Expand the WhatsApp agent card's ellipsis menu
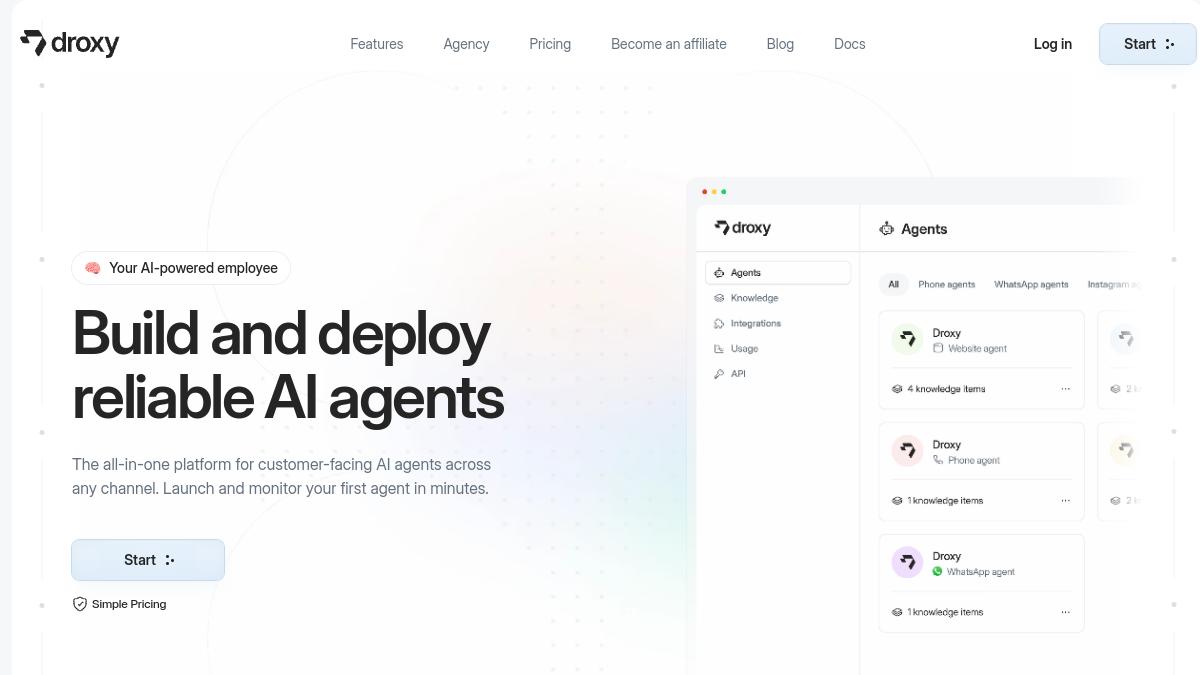The width and height of the screenshot is (1200, 675). point(1065,612)
